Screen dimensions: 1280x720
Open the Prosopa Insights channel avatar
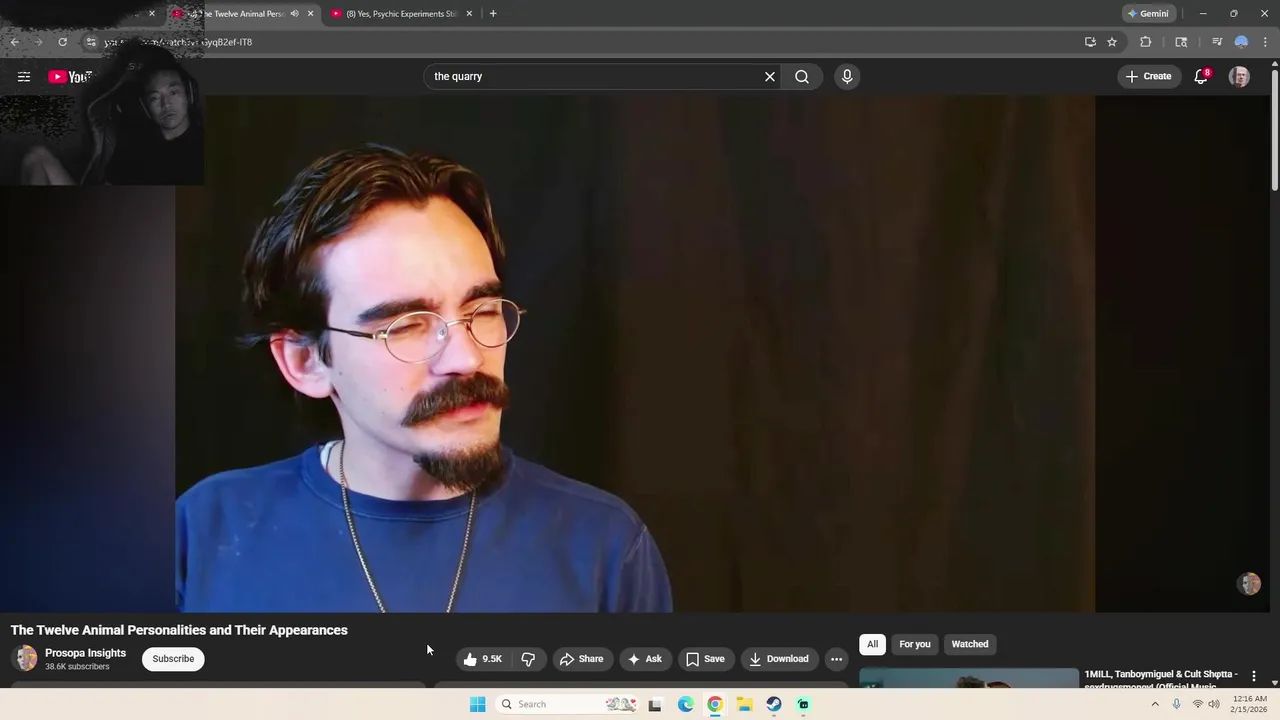pos(26,658)
